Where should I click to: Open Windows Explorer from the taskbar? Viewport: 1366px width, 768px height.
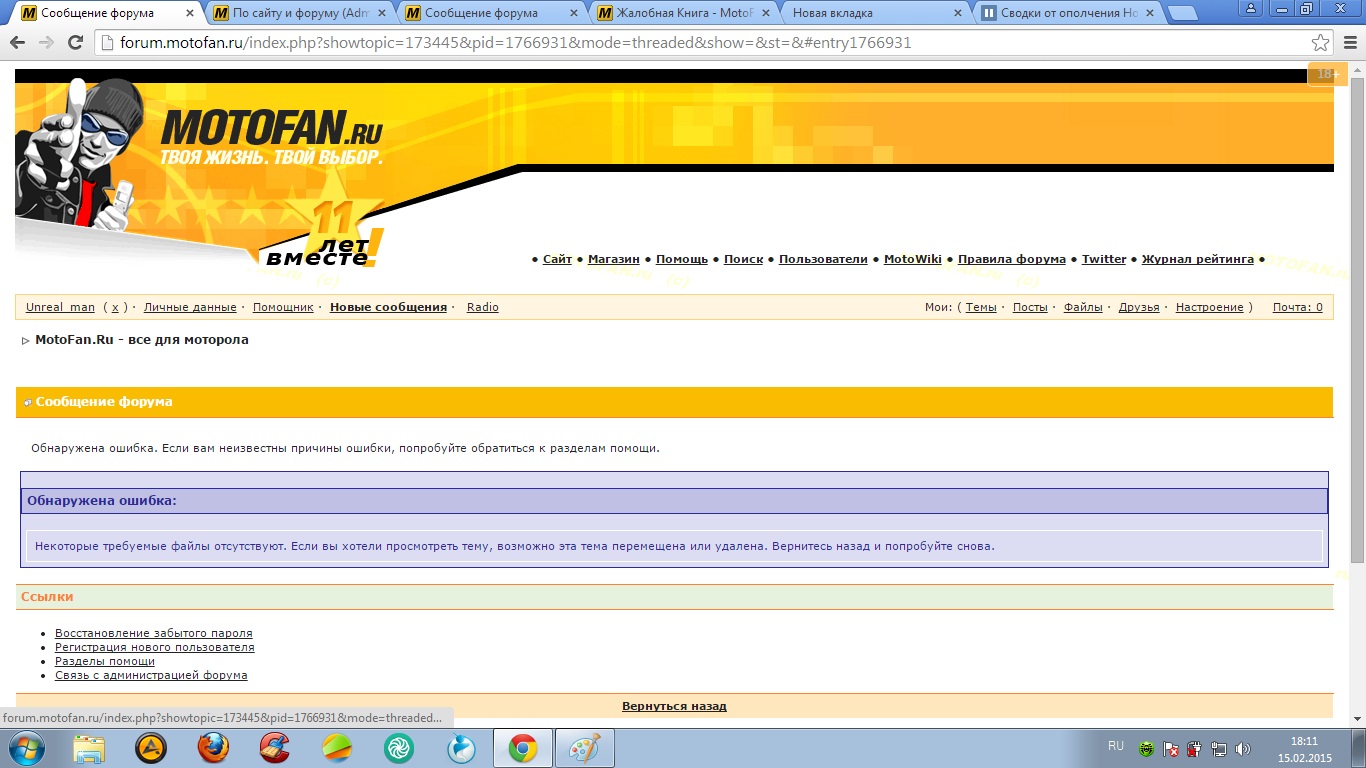(89, 748)
